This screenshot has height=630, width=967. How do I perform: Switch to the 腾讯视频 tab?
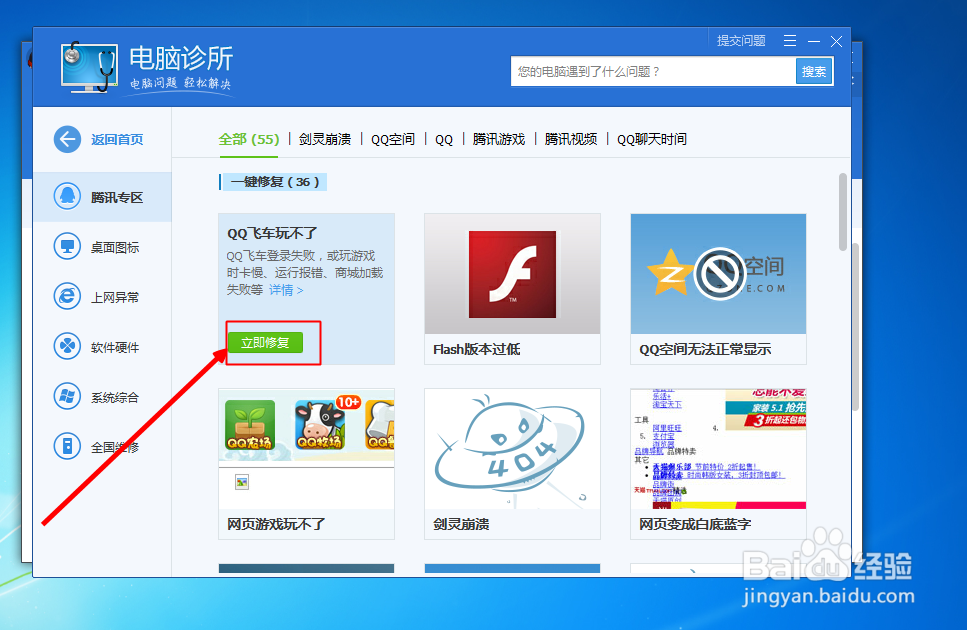click(x=571, y=139)
